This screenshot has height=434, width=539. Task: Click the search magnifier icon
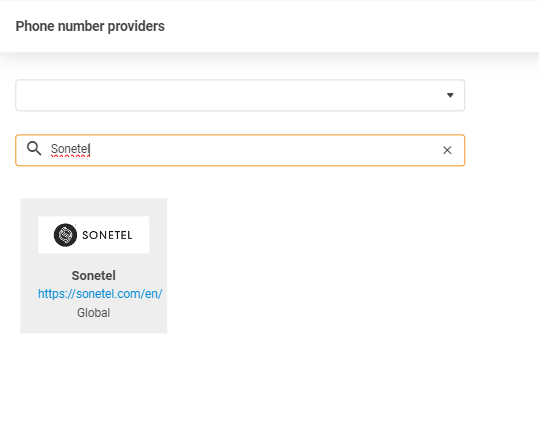pos(34,149)
